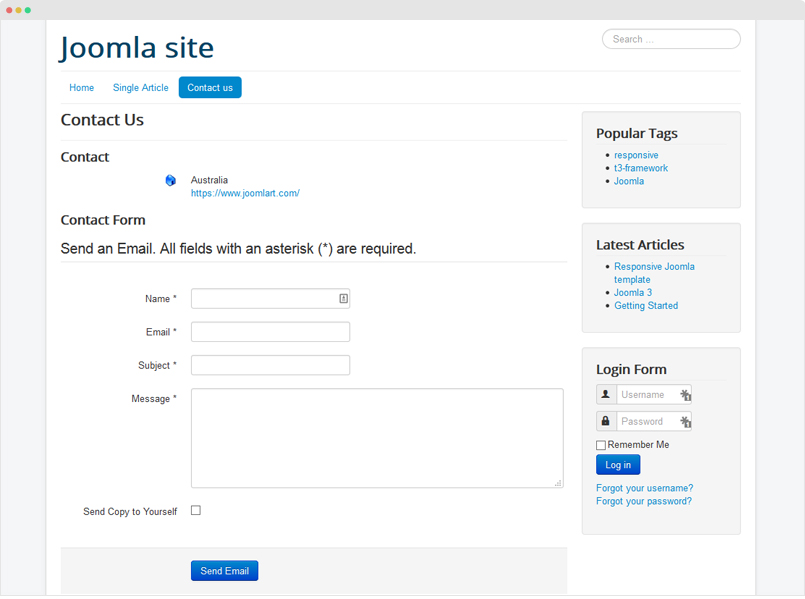The width and height of the screenshot is (805, 599).
Task: Click the Login Form heading
Action: click(x=631, y=370)
